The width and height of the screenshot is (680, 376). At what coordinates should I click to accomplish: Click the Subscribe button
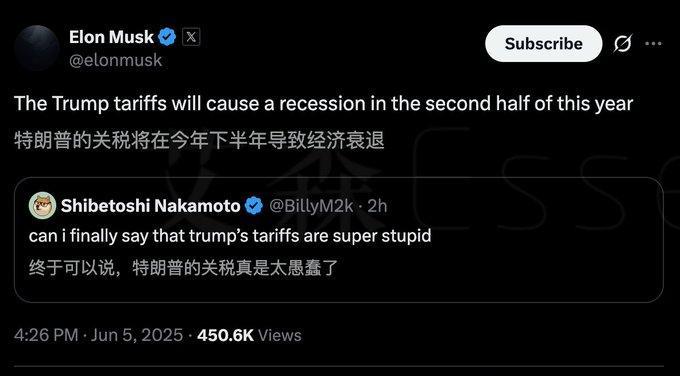(543, 43)
